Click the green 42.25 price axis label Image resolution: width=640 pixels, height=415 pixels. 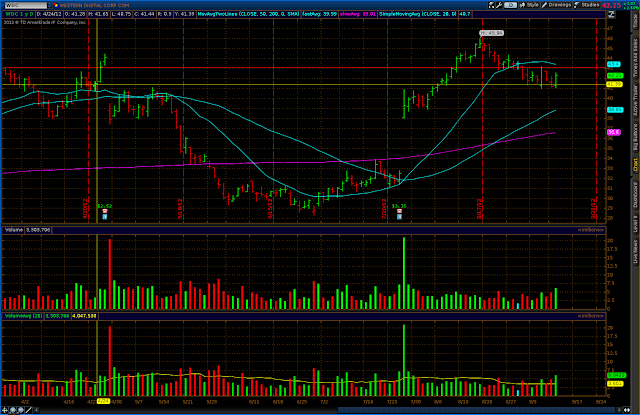pos(615,75)
